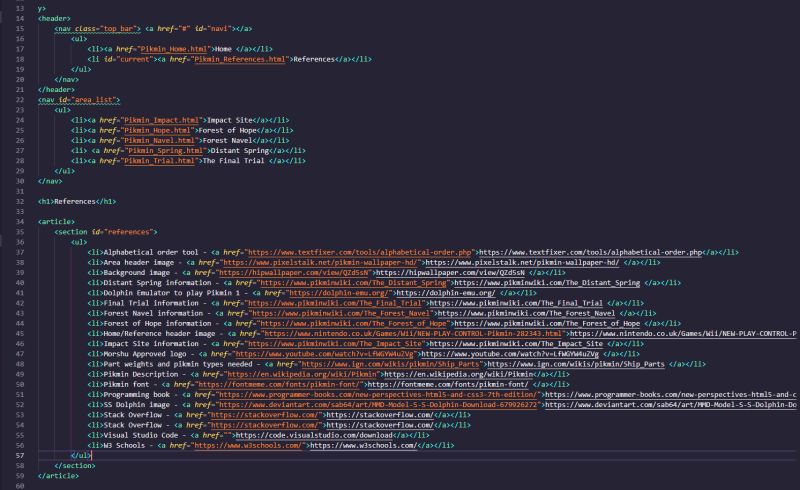Place cursor on the opening <header> tag

click(x=54, y=18)
